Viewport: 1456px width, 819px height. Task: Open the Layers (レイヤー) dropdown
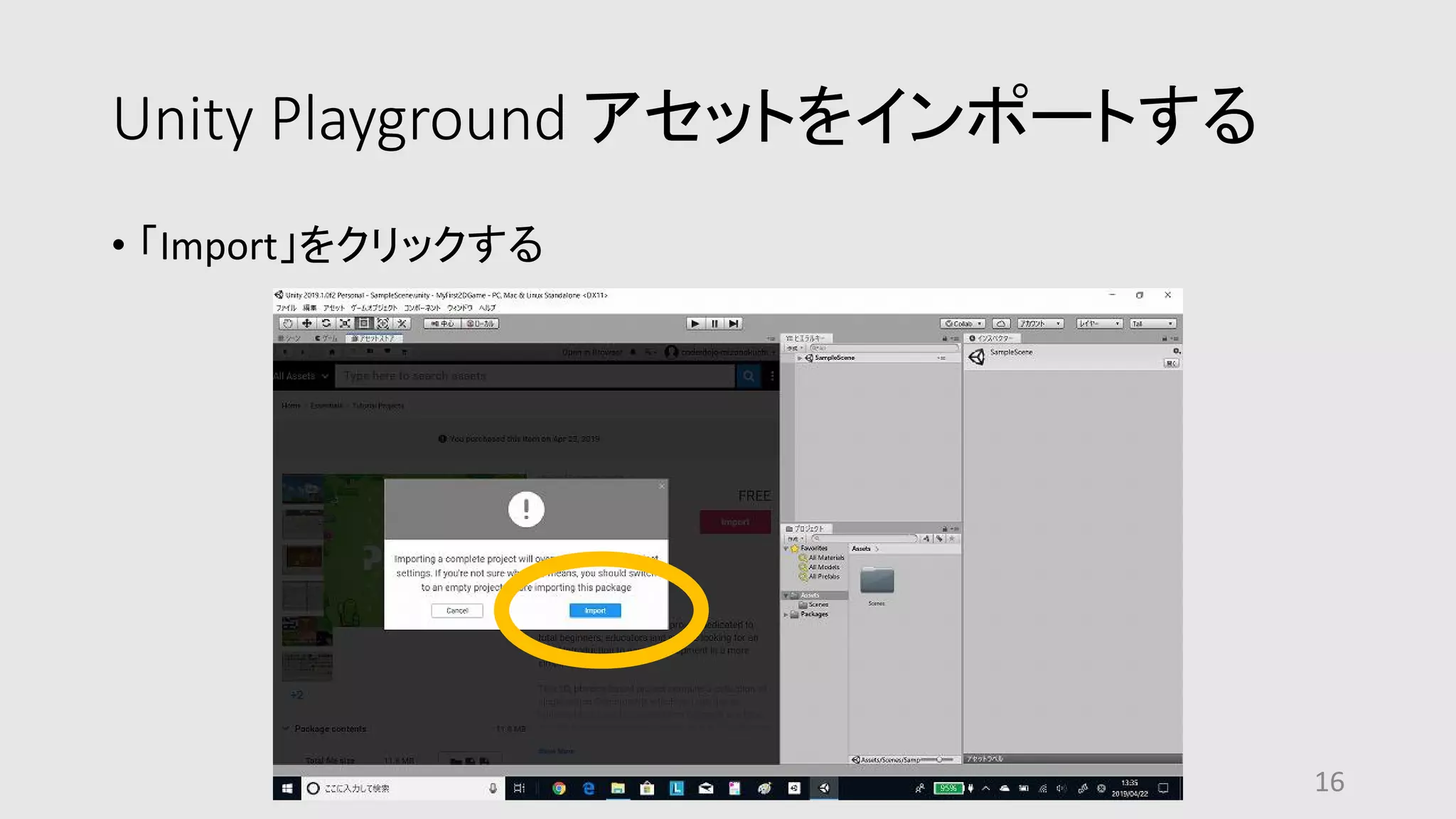(x=1099, y=323)
